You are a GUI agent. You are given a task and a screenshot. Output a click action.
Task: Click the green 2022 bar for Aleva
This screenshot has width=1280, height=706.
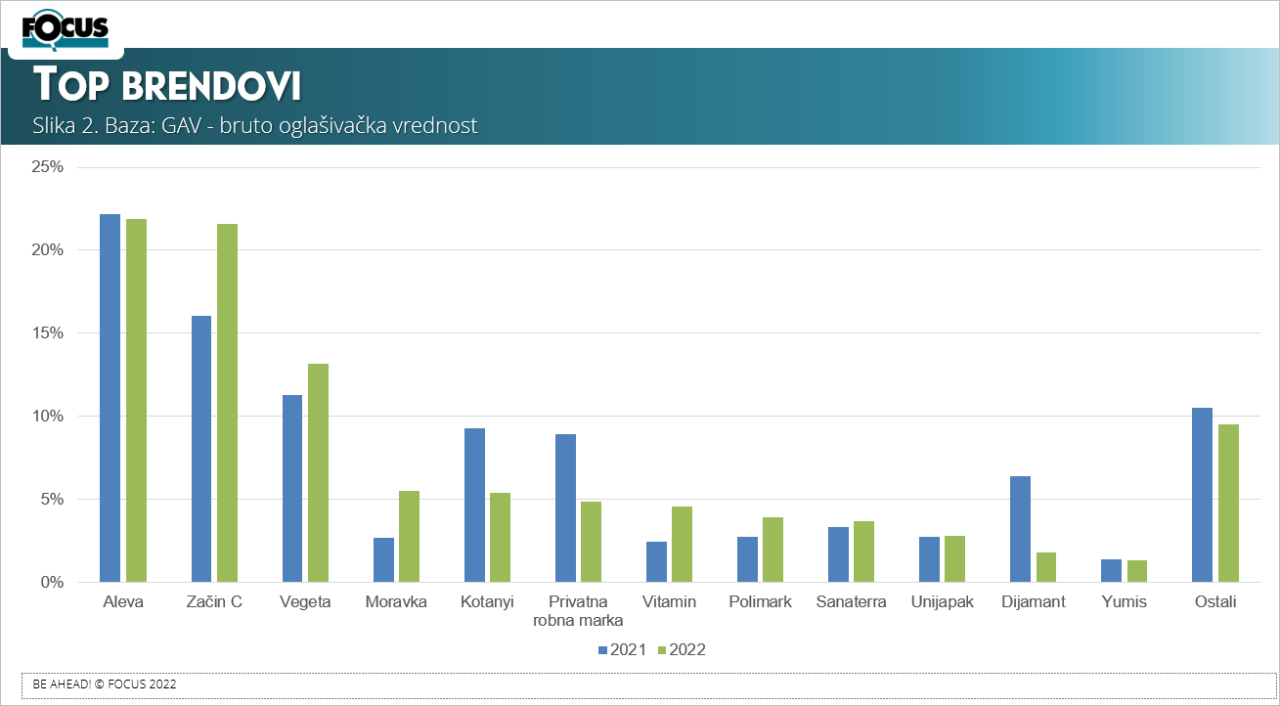136,400
